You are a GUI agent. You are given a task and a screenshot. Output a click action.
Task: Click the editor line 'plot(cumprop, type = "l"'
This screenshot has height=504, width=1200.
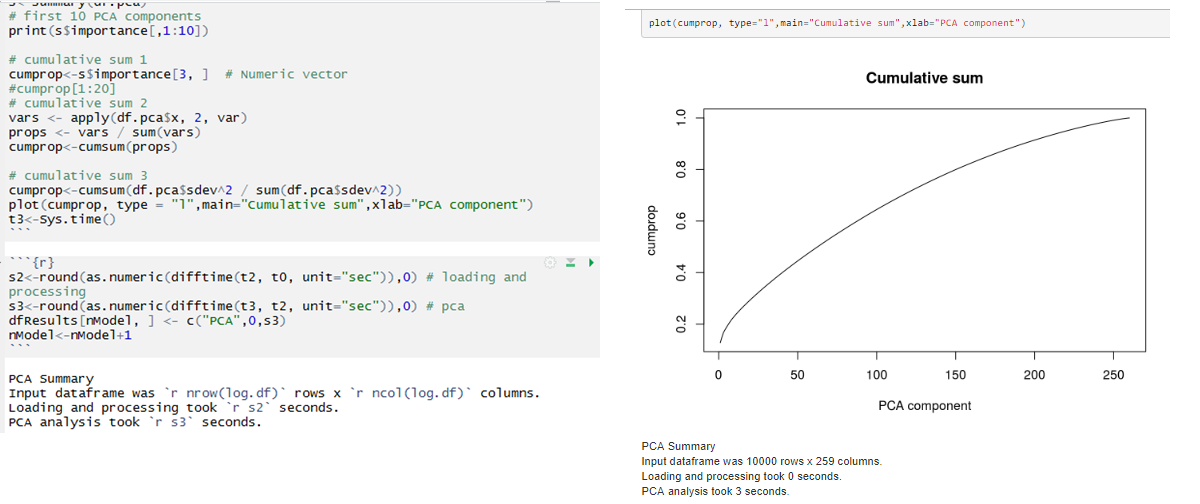pos(270,204)
